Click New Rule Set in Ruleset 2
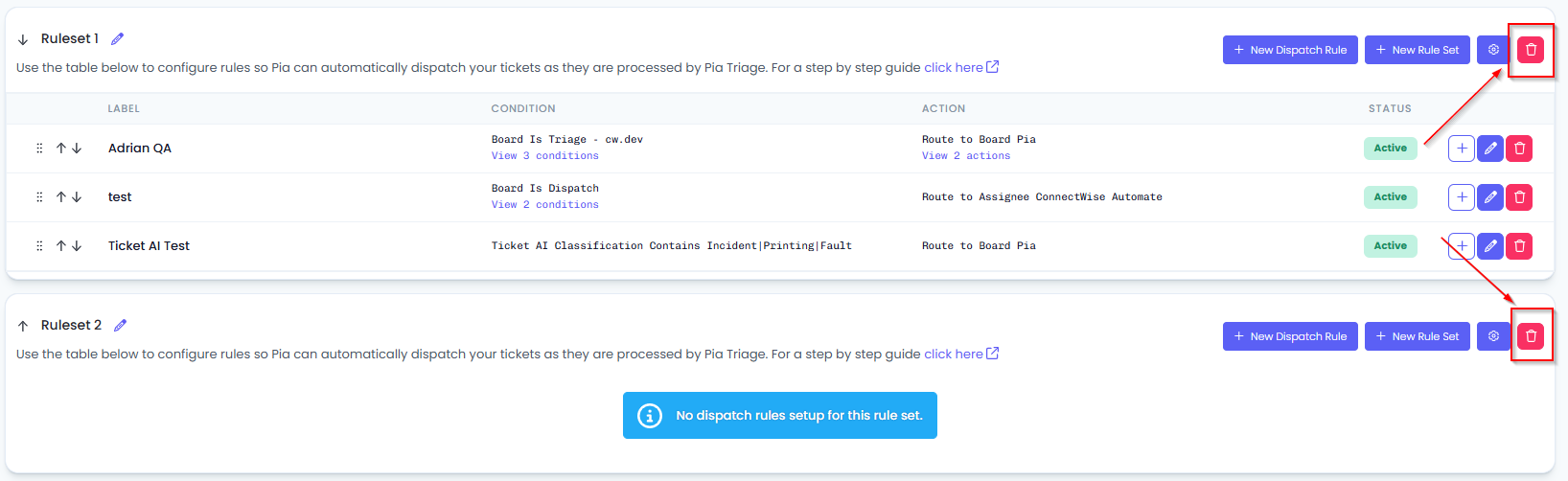Viewport: 1568px width, 481px height. pos(1417,336)
